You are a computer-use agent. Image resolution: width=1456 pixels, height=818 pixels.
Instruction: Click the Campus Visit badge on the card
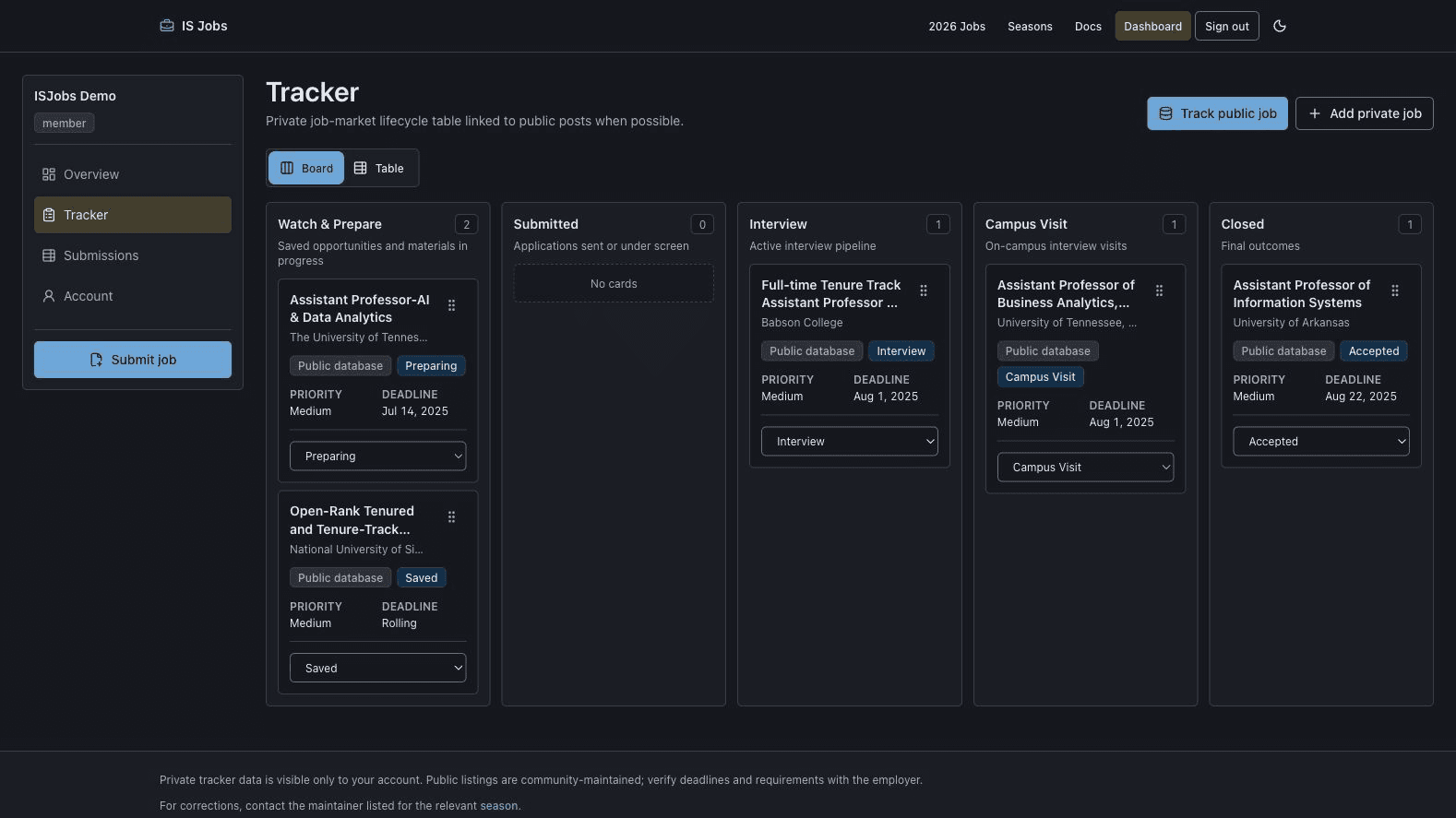(x=1041, y=377)
